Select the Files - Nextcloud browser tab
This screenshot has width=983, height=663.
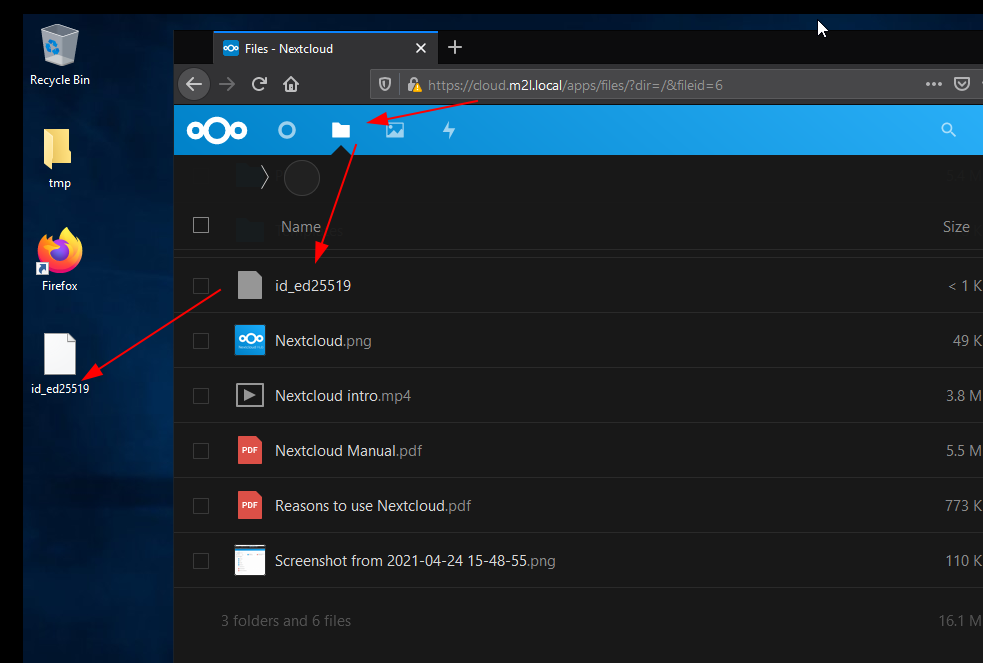click(325, 48)
